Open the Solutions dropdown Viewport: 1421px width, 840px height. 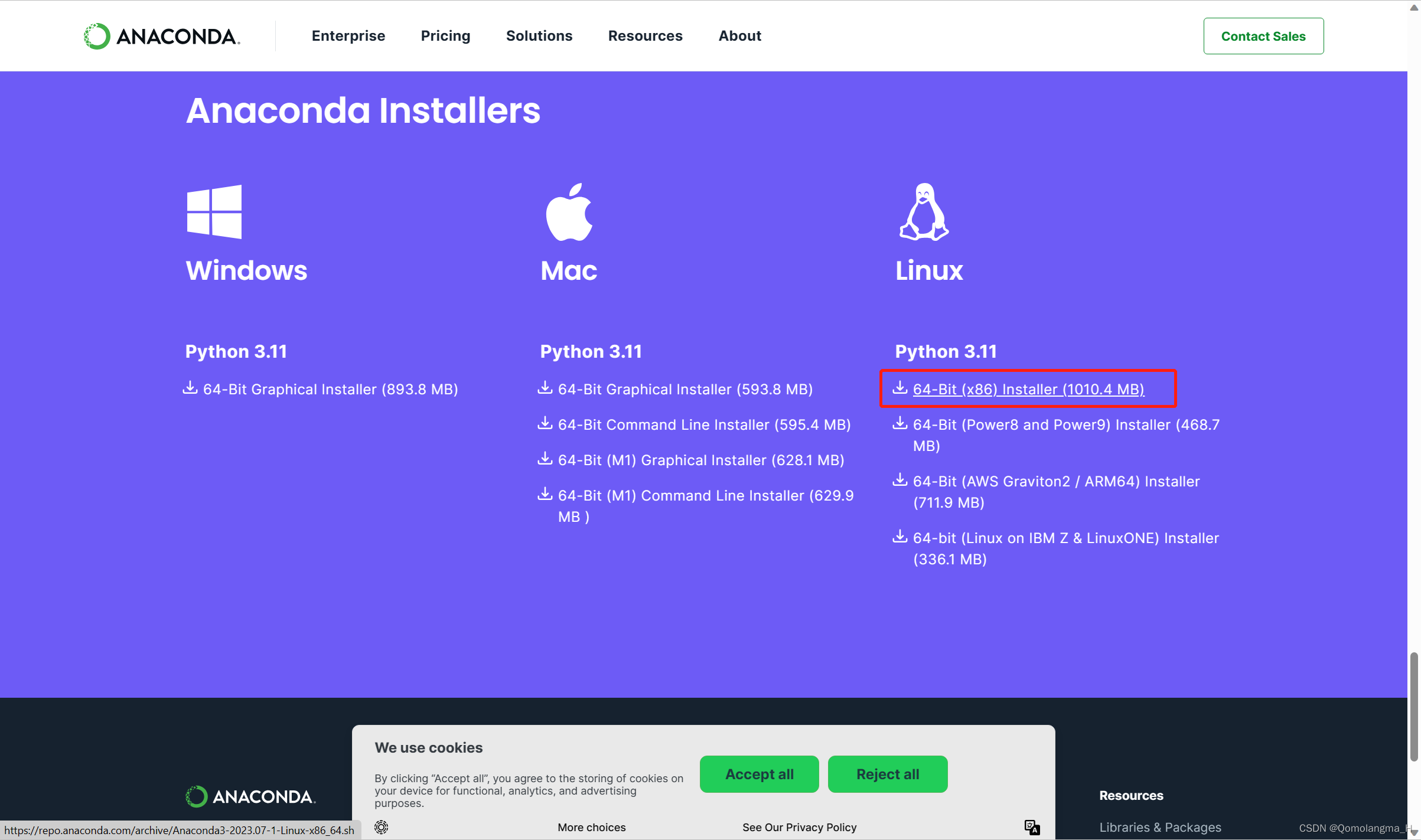tap(539, 35)
